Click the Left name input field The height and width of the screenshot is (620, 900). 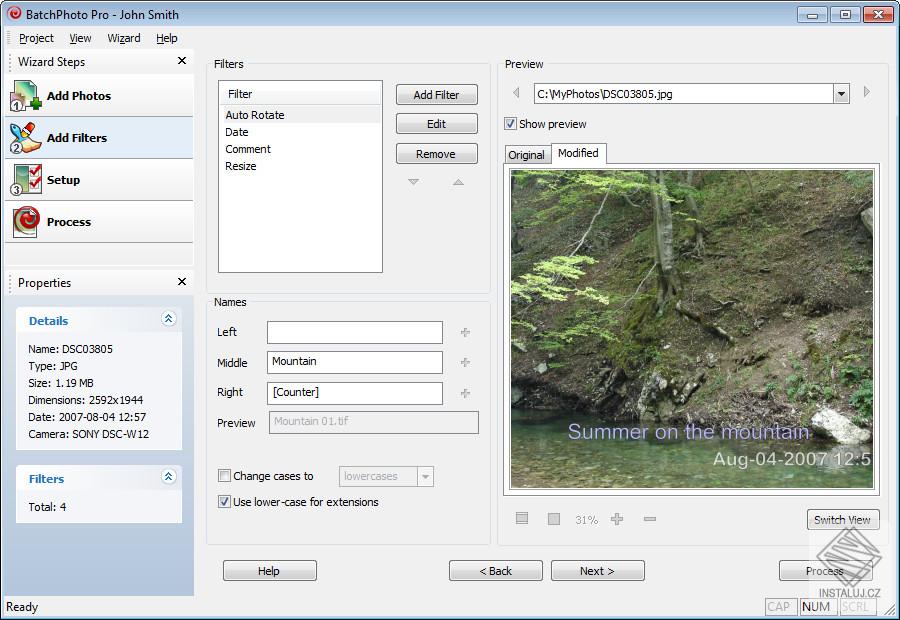[355, 332]
